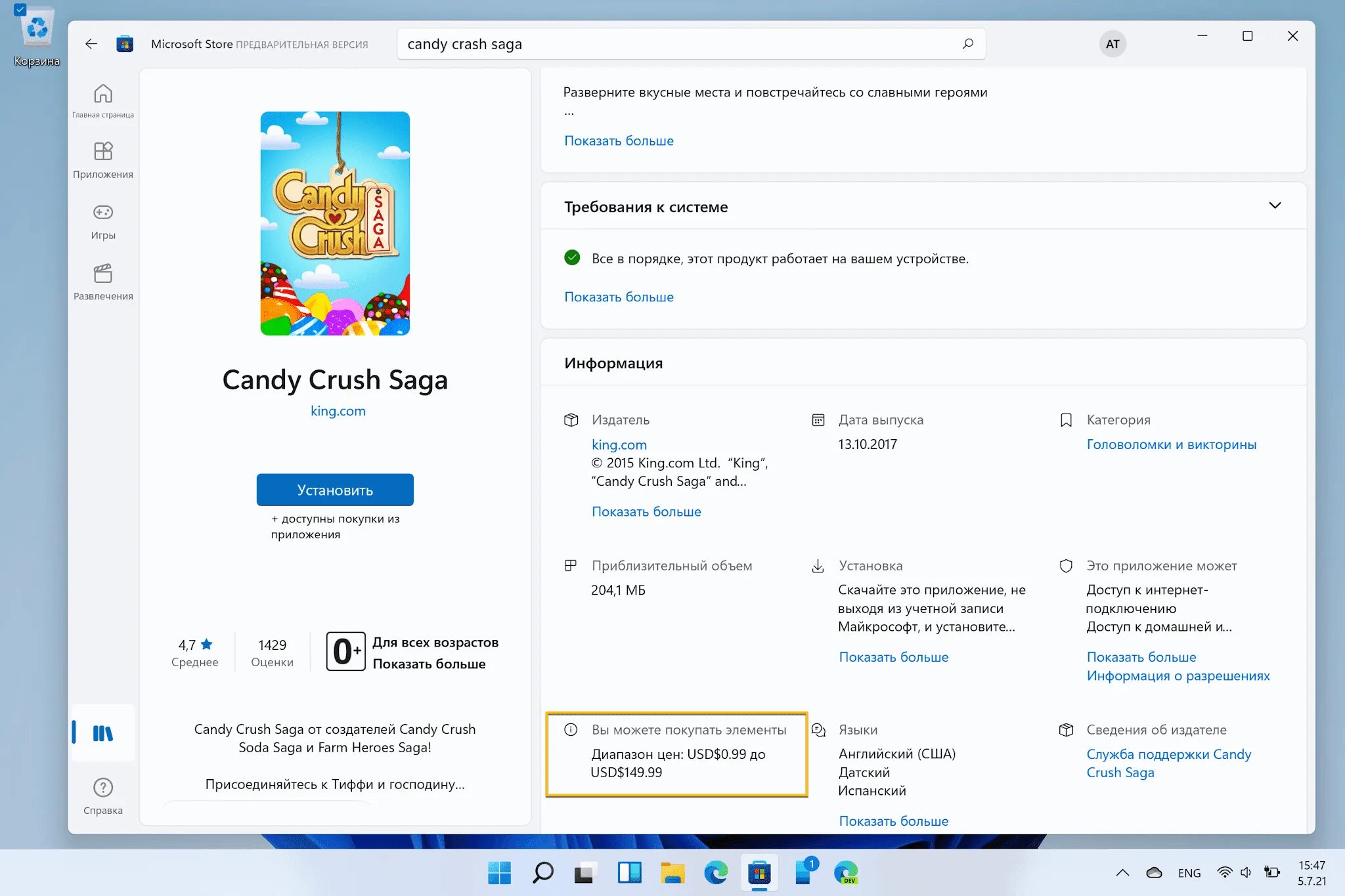The image size is (1345, 896).
Task: Open Widgets icon on taskbar
Action: pos(629,873)
